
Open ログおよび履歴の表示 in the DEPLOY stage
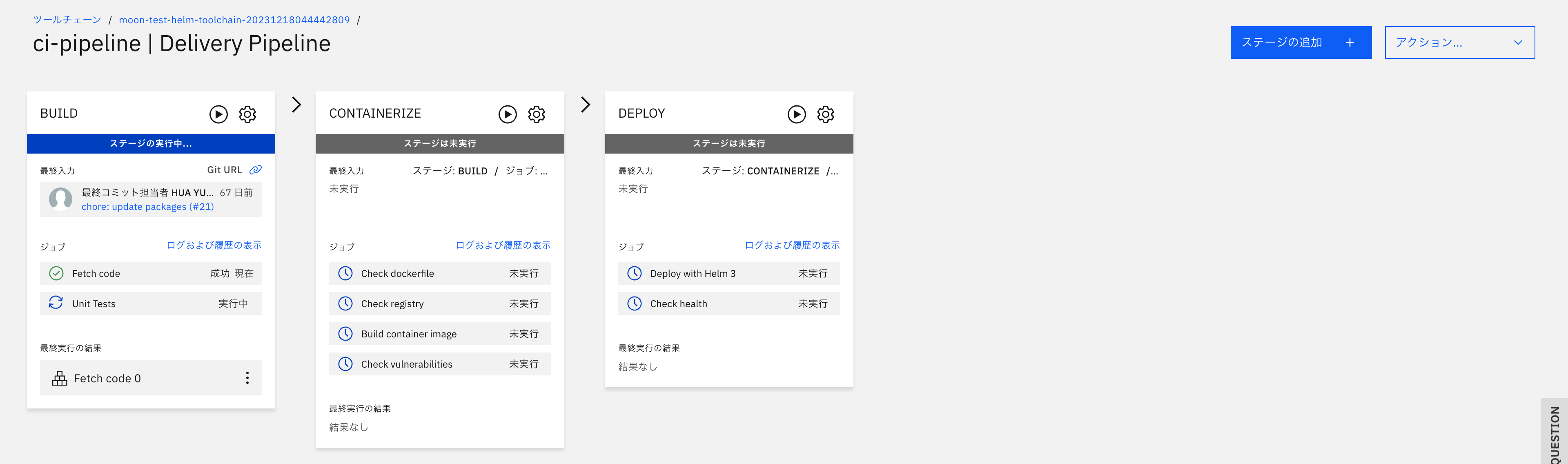tap(791, 245)
